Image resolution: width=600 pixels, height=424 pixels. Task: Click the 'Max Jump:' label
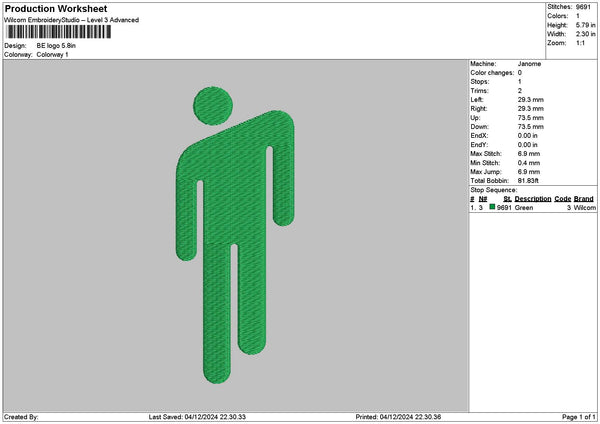click(486, 172)
